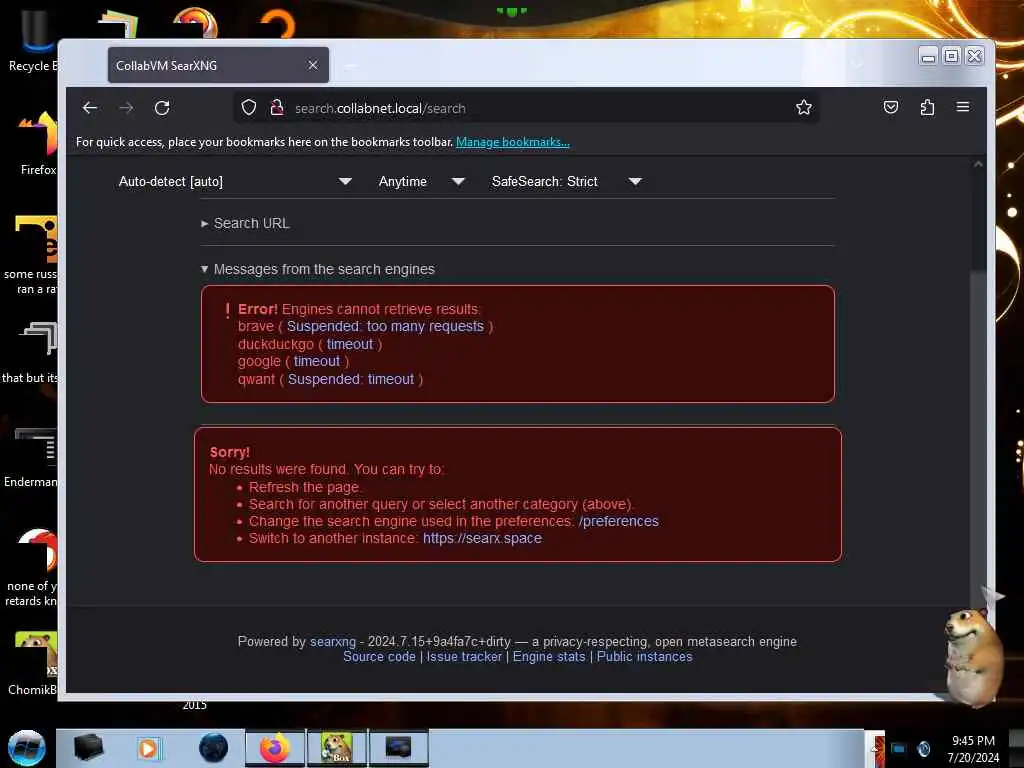Collapse Messages from the search engines
Viewport: 1024px width, 768px height.
(x=317, y=269)
